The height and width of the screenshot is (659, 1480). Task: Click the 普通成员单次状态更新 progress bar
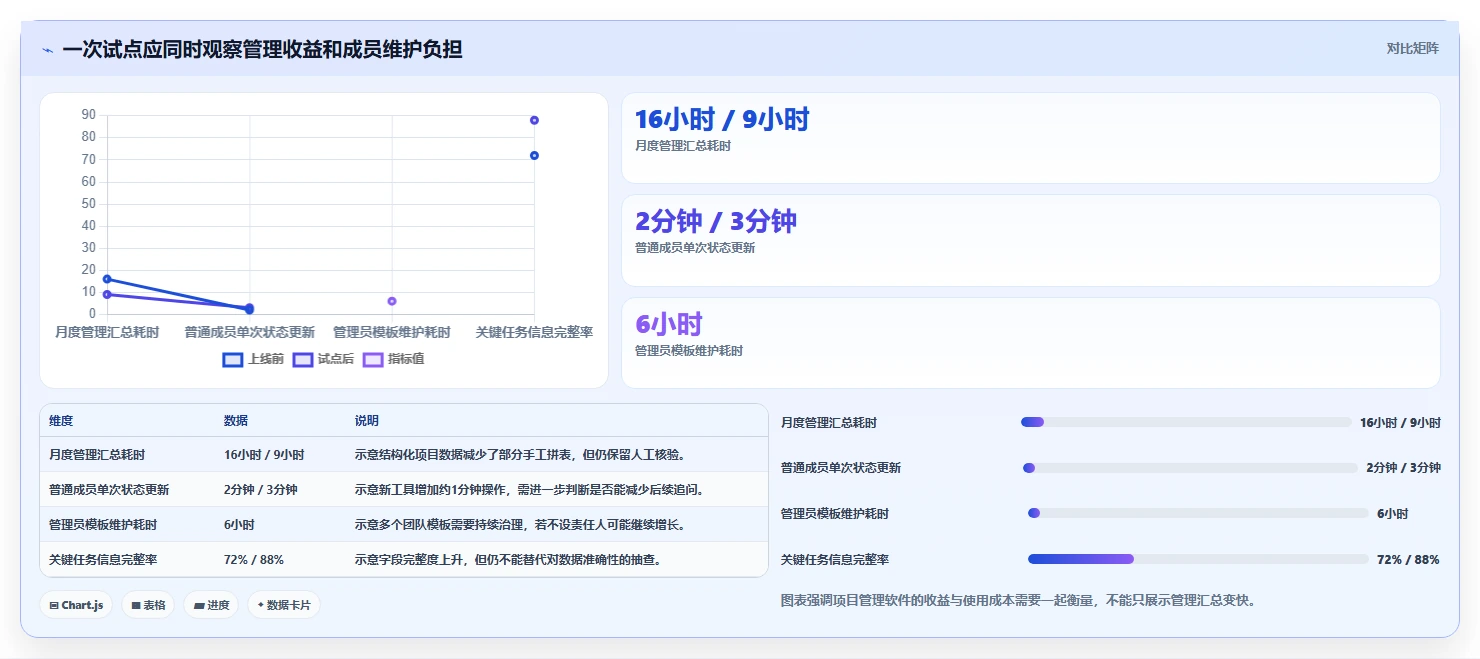click(x=1190, y=468)
